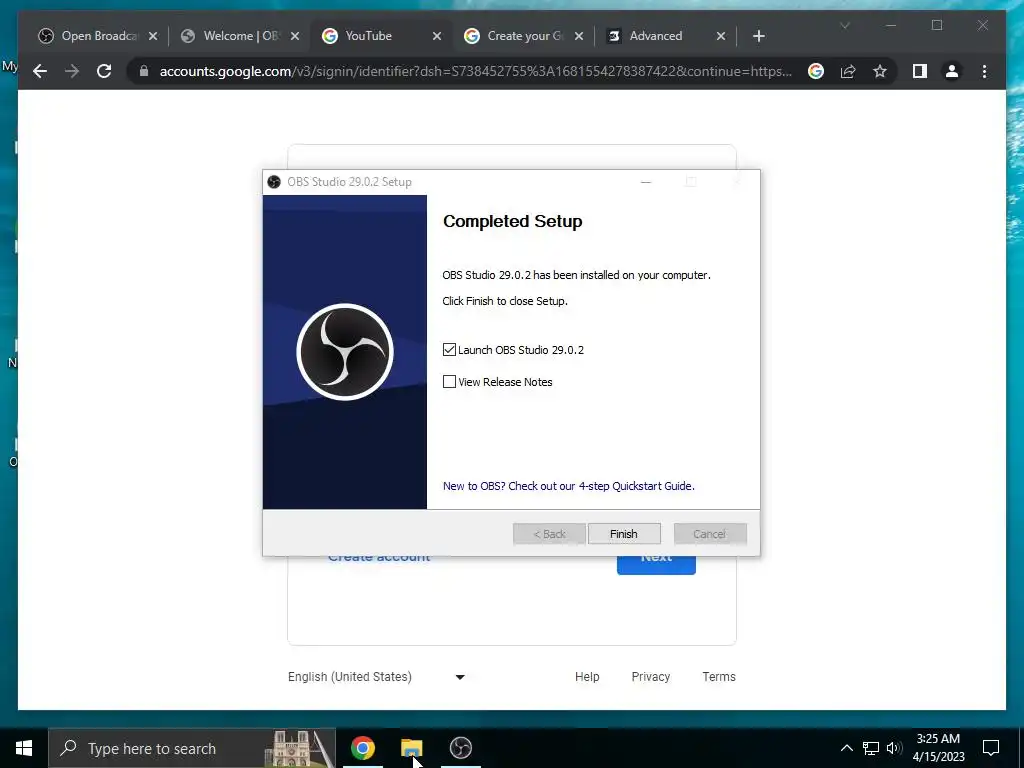This screenshot has width=1024, height=768.
Task: Open File Explorer from taskbar
Action: coord(411,748)
